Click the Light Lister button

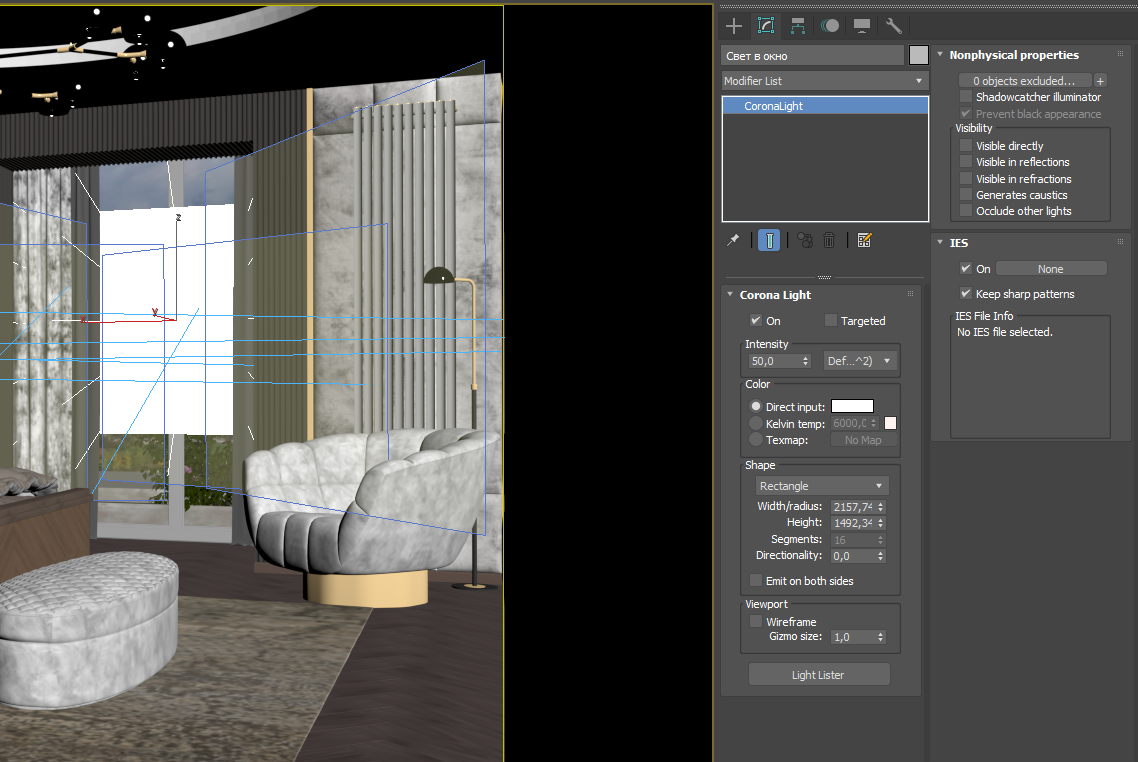pyautogui.click(x=819, y=675)
